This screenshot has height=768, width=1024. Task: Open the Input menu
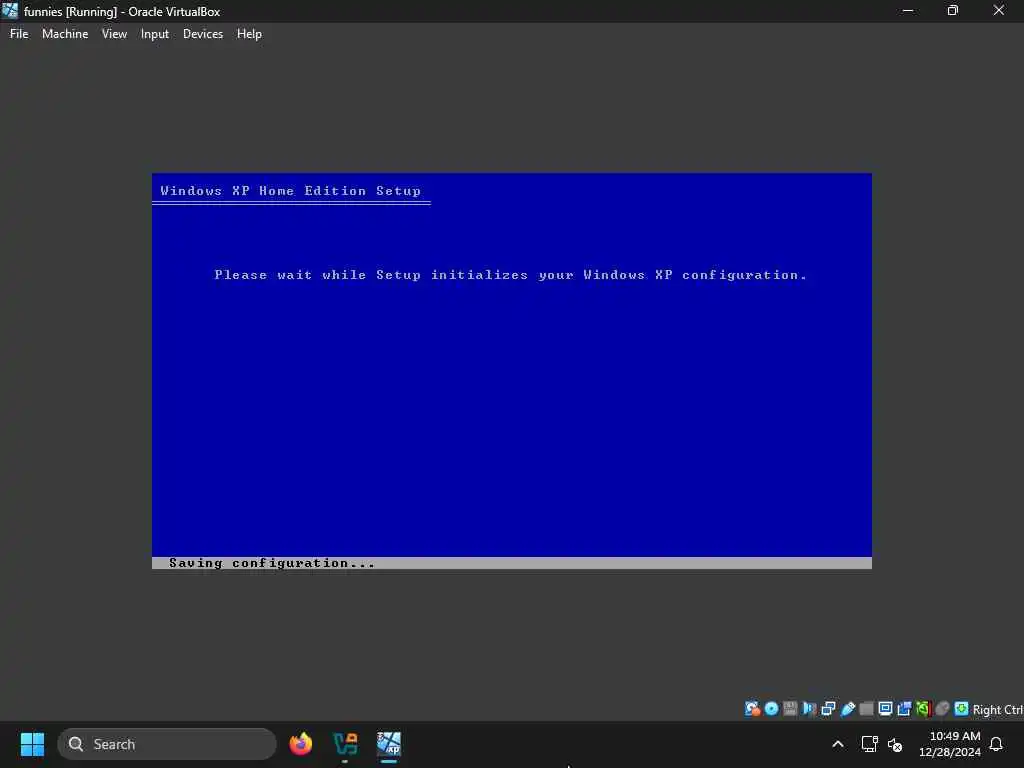pyautogui.click(x=155, y=34)
